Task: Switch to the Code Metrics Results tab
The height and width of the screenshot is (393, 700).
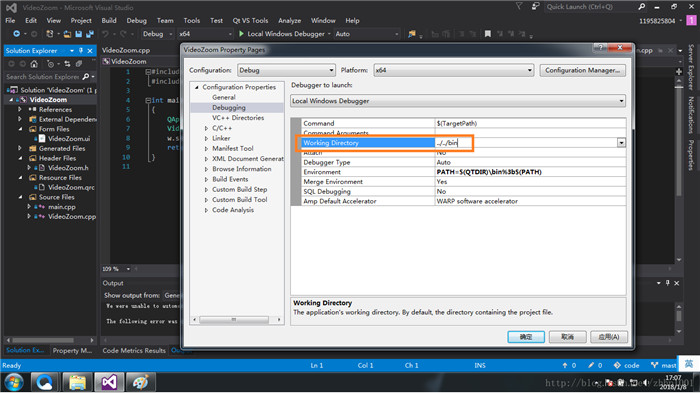Action: click(x=134, y=351)
